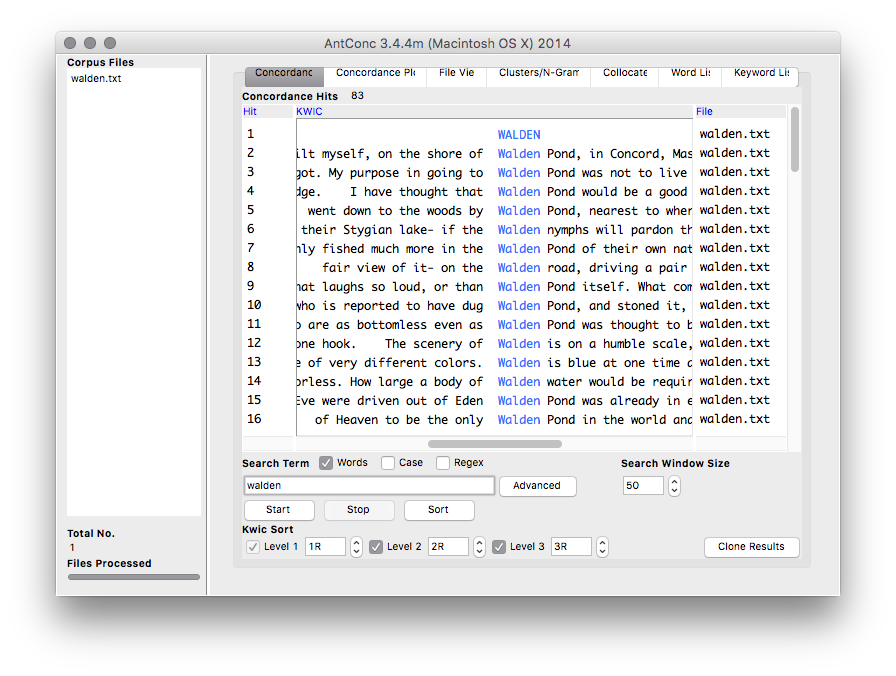Open the Level 1 sort position dropdown

pyautogui.click(x=355, y=546)
